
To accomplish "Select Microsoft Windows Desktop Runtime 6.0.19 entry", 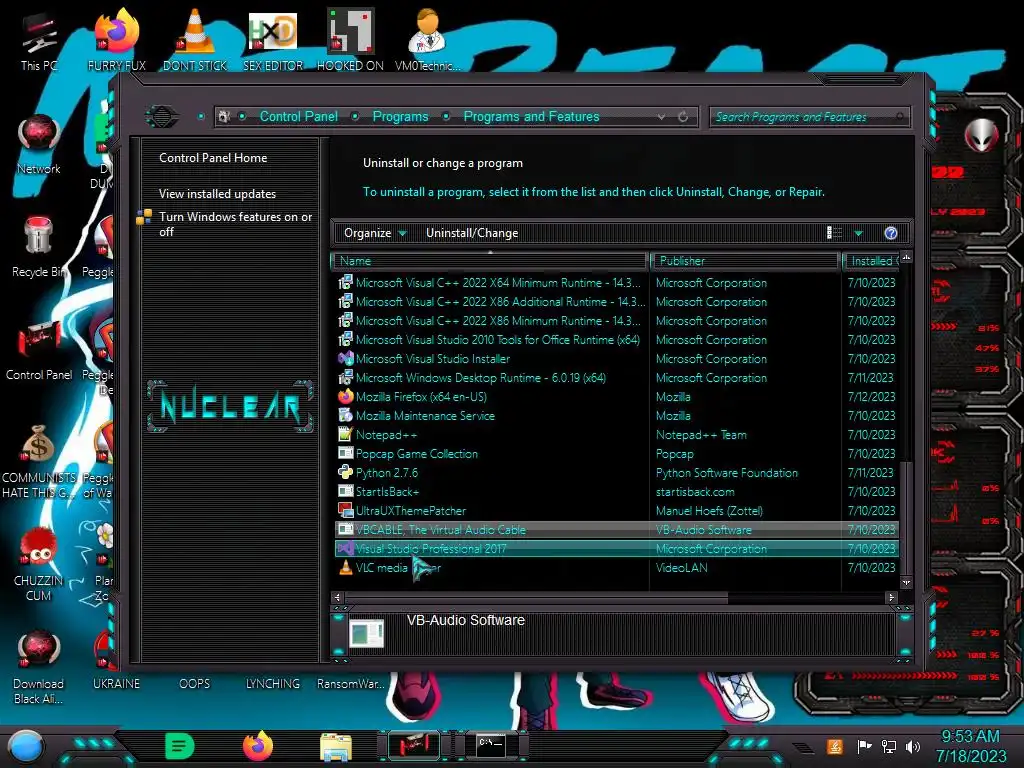I will point(616,377).
